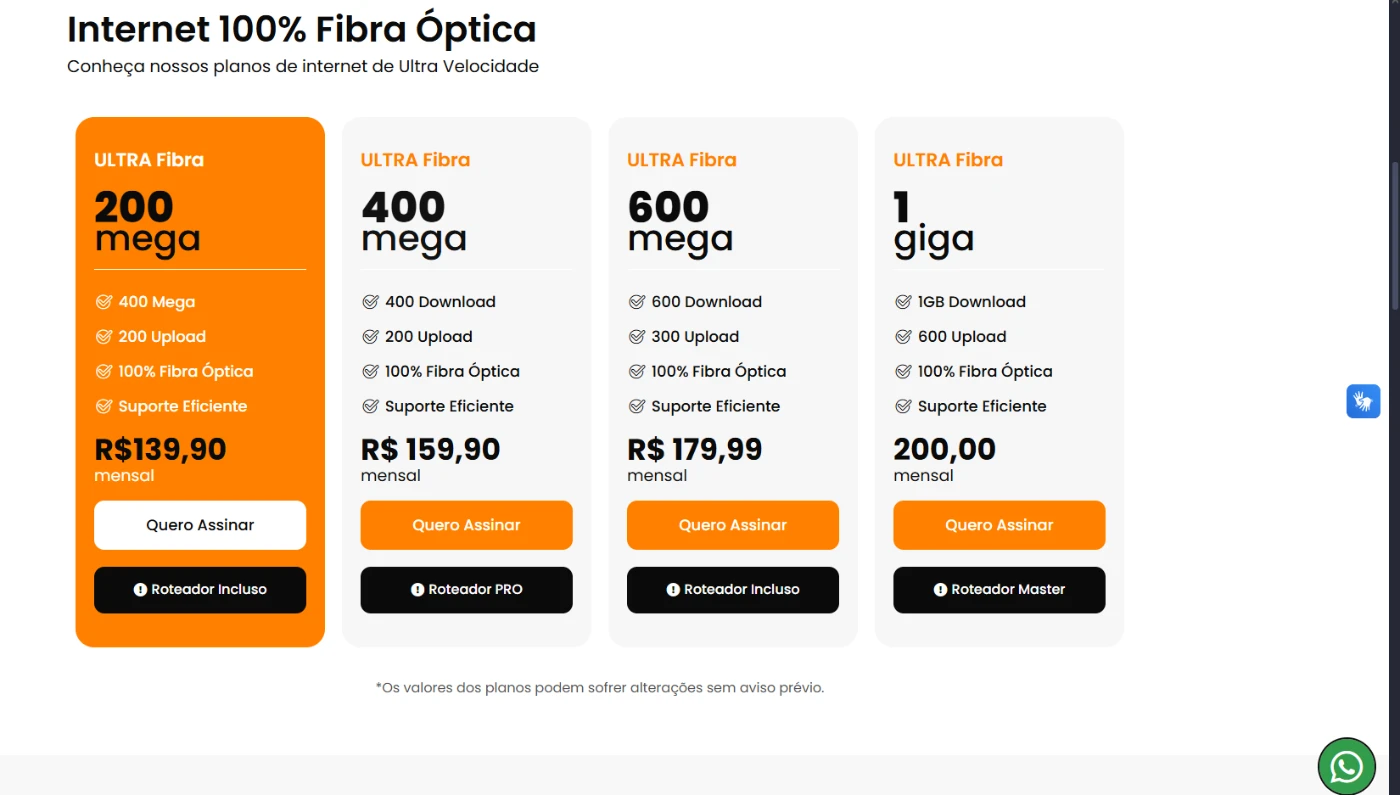Click the 1 giga plan title
The width and height of the screenshot is (1400, 795).
coord(933,224)
